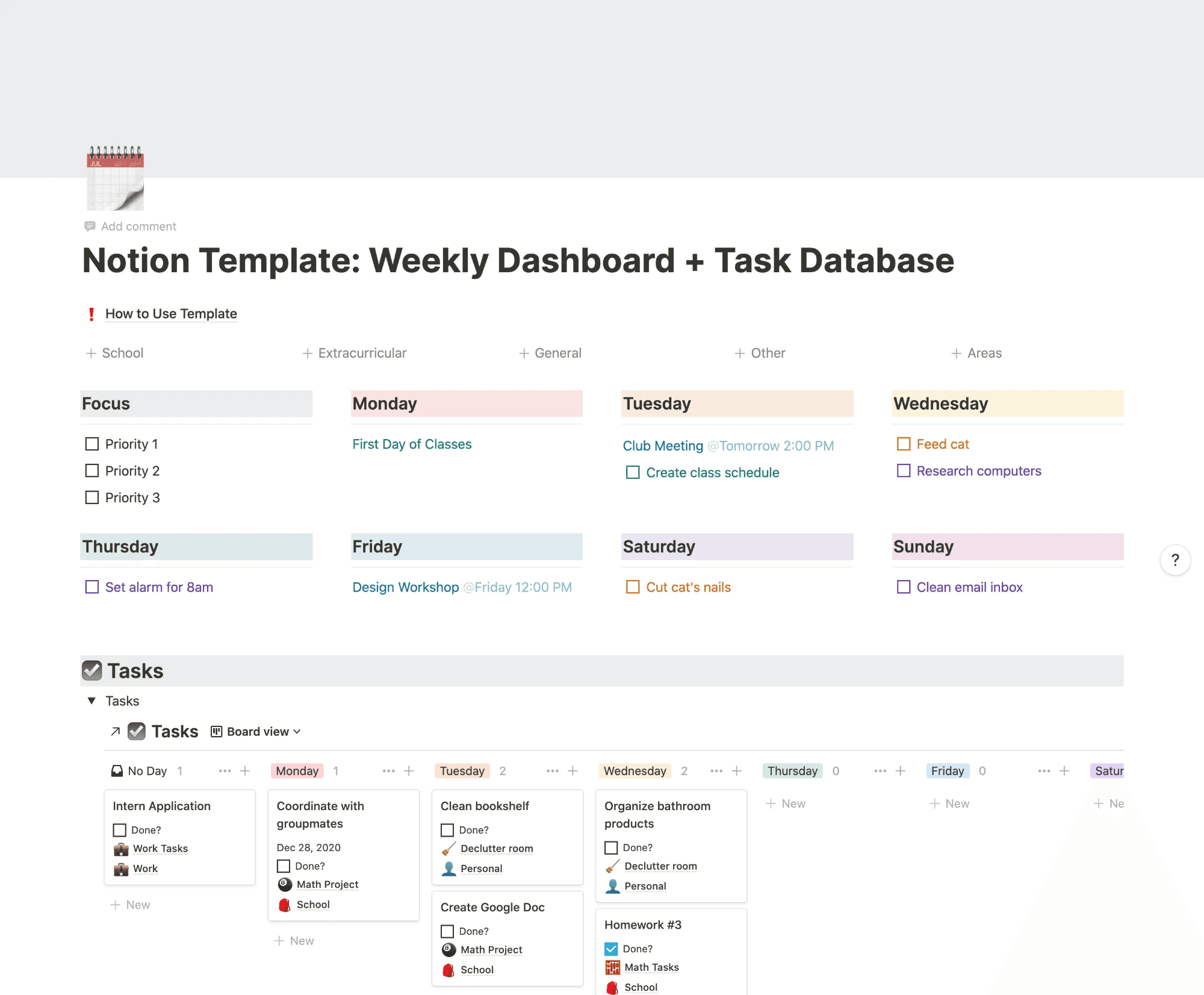Click the plus icon in Monday column header
Image resolution: width=1204 pixels, height=995 pixels.
[409, 771]
